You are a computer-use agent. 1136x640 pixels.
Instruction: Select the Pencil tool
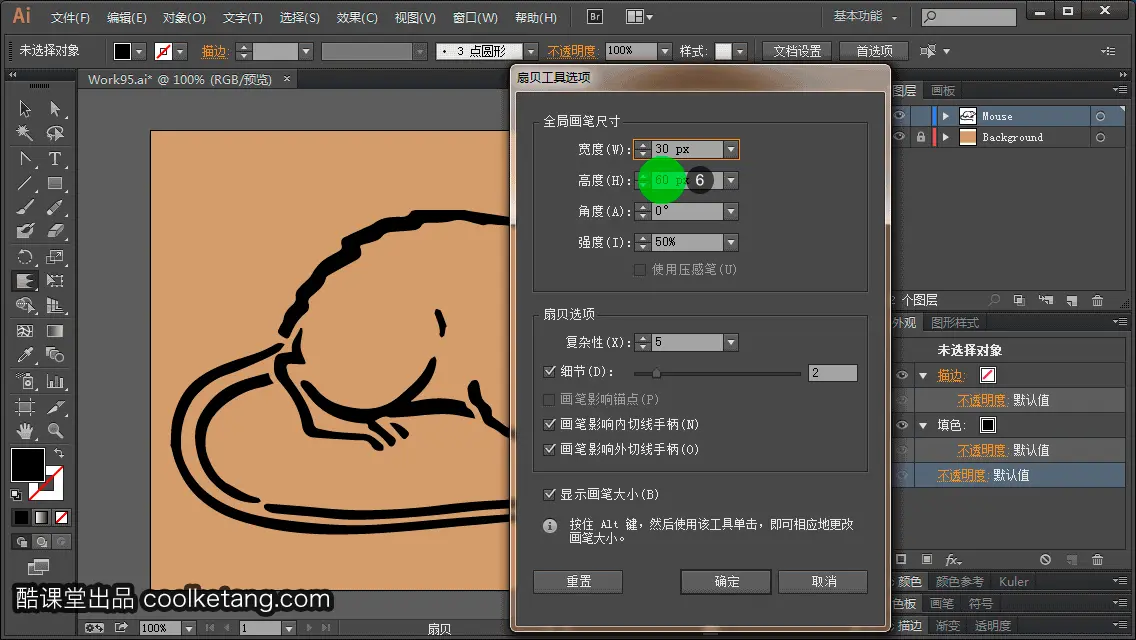click(x=55, y=208)
